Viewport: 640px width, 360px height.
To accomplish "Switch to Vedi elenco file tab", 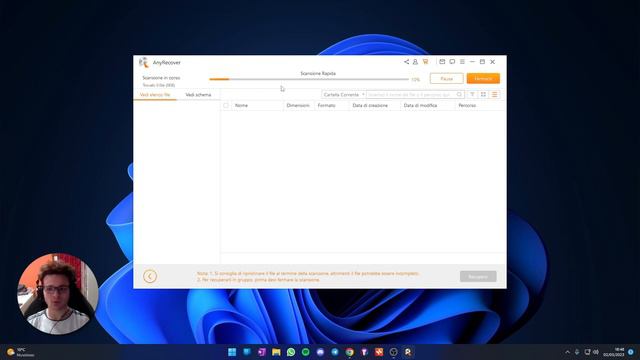I will pos(155,95).
